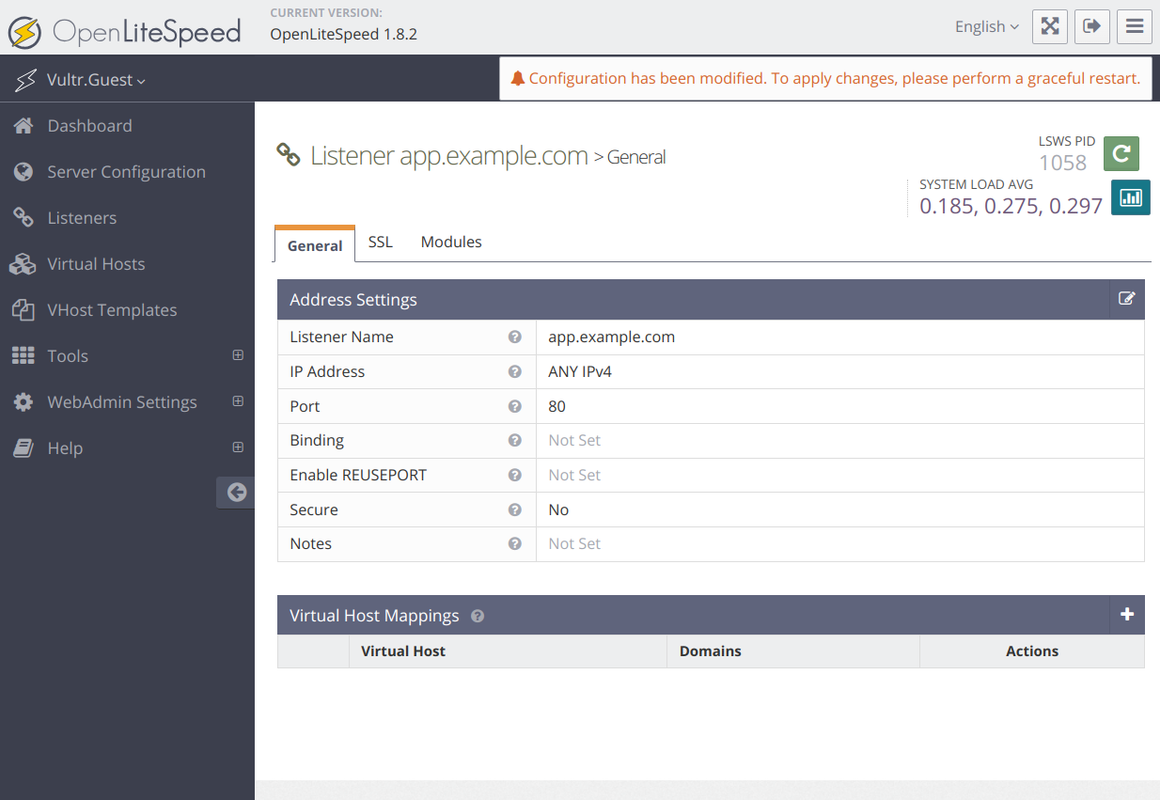1160x800 pixels.
Task: Collapse the sidebar with arrow button
Action: tap(236, 492)
